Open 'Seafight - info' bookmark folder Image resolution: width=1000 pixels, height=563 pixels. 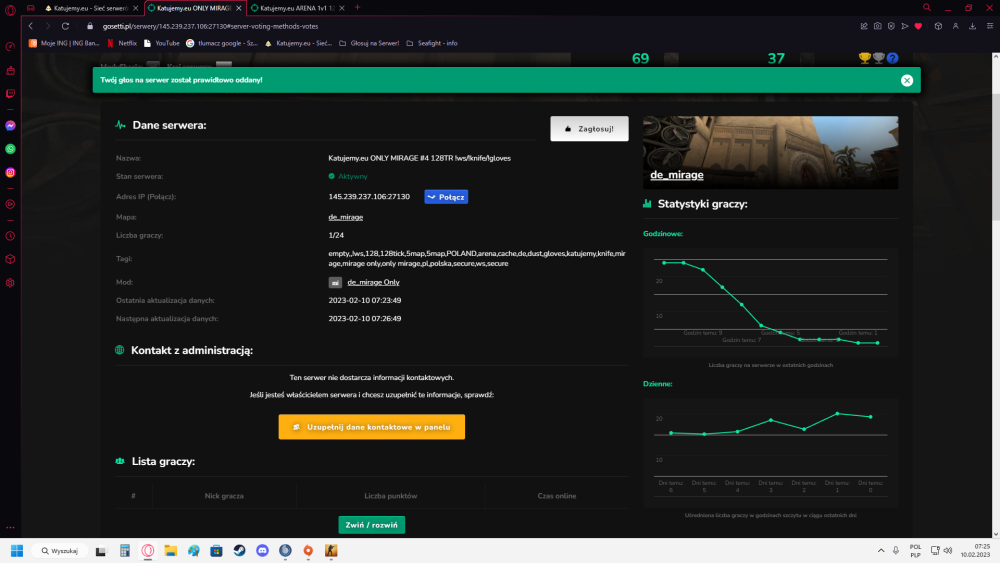point(432,43)
